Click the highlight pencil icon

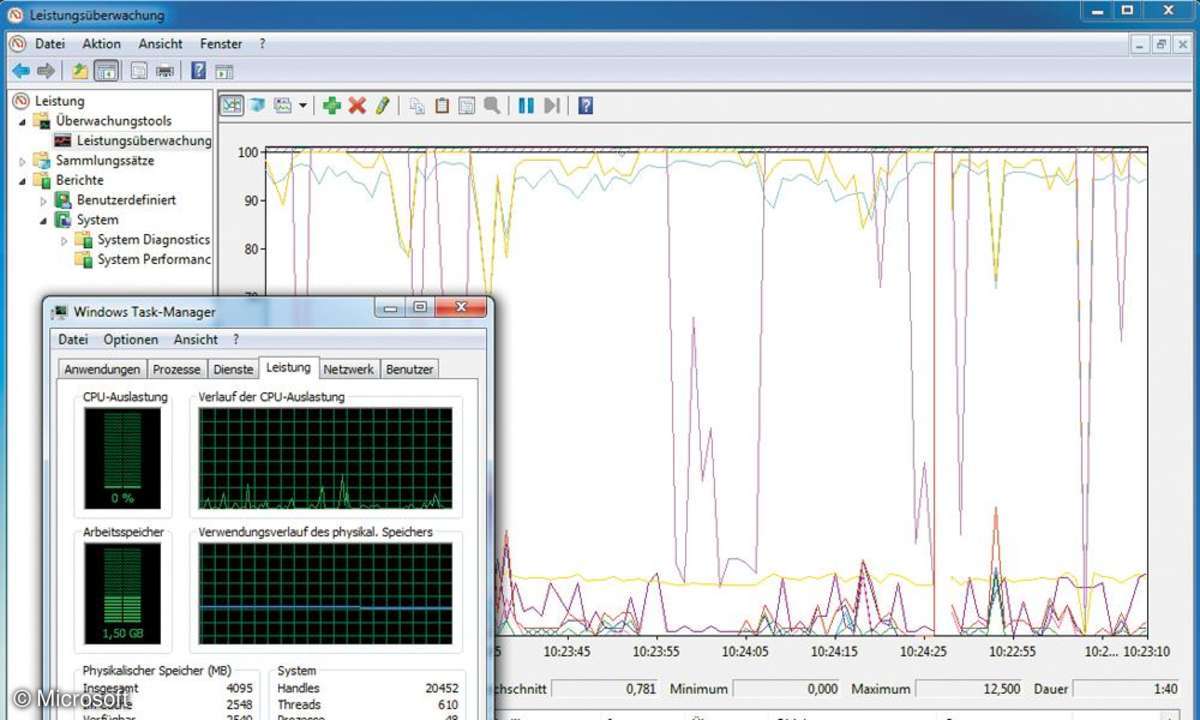click(x=382, y=105)
